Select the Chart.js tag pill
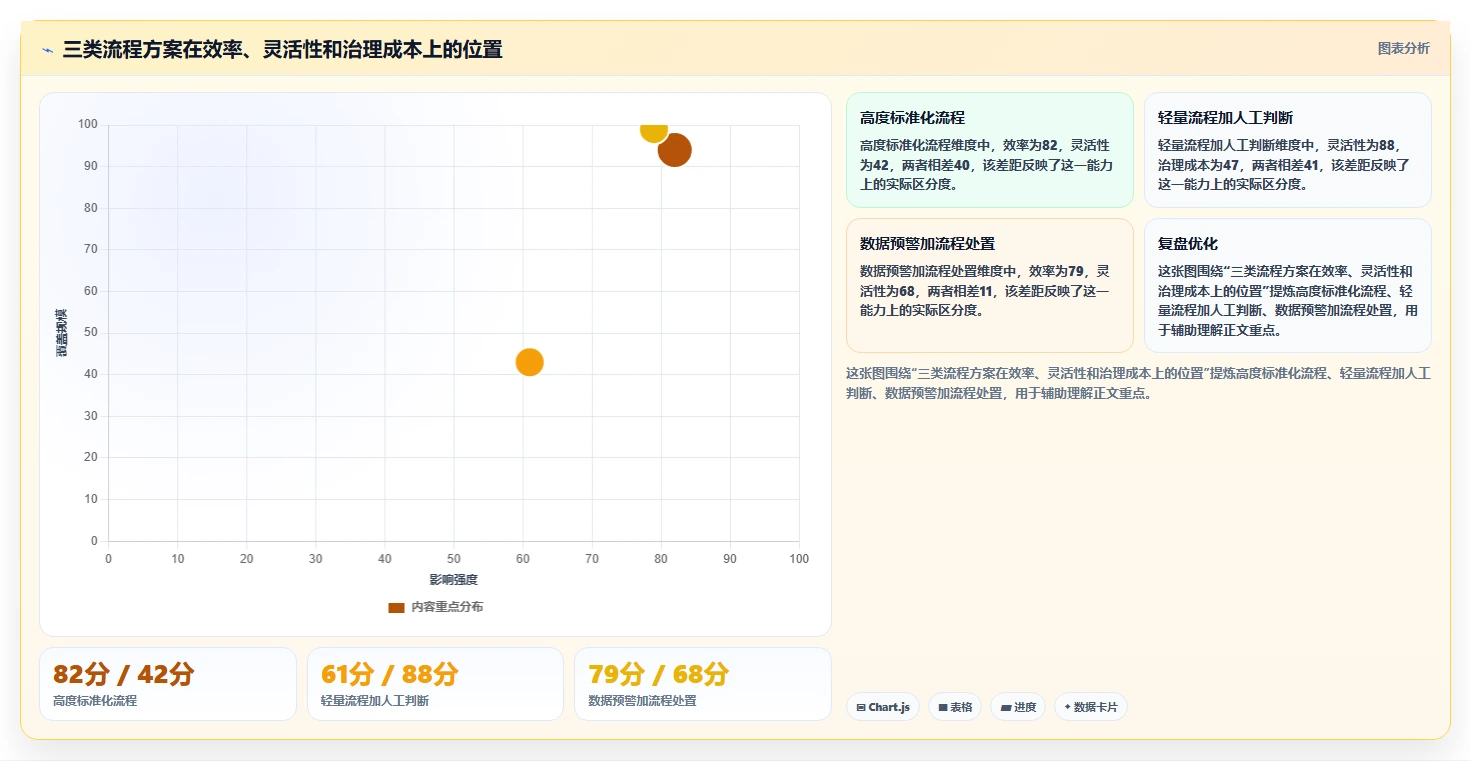Image resolution: width=1471 pixels, height=761 pixels. pyautogui.click(x=883, y=707)
